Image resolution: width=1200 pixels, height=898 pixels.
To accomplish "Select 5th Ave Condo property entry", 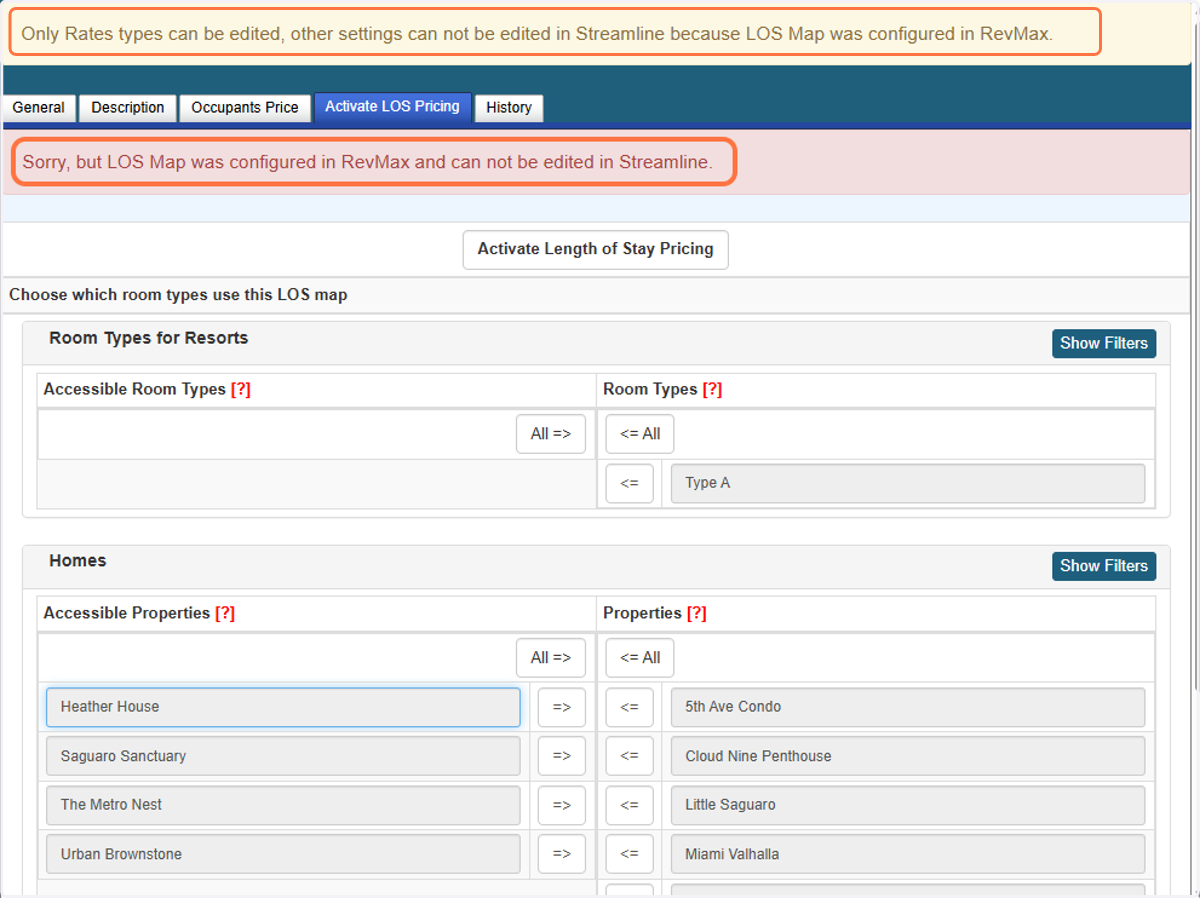I will click(908, 707).
